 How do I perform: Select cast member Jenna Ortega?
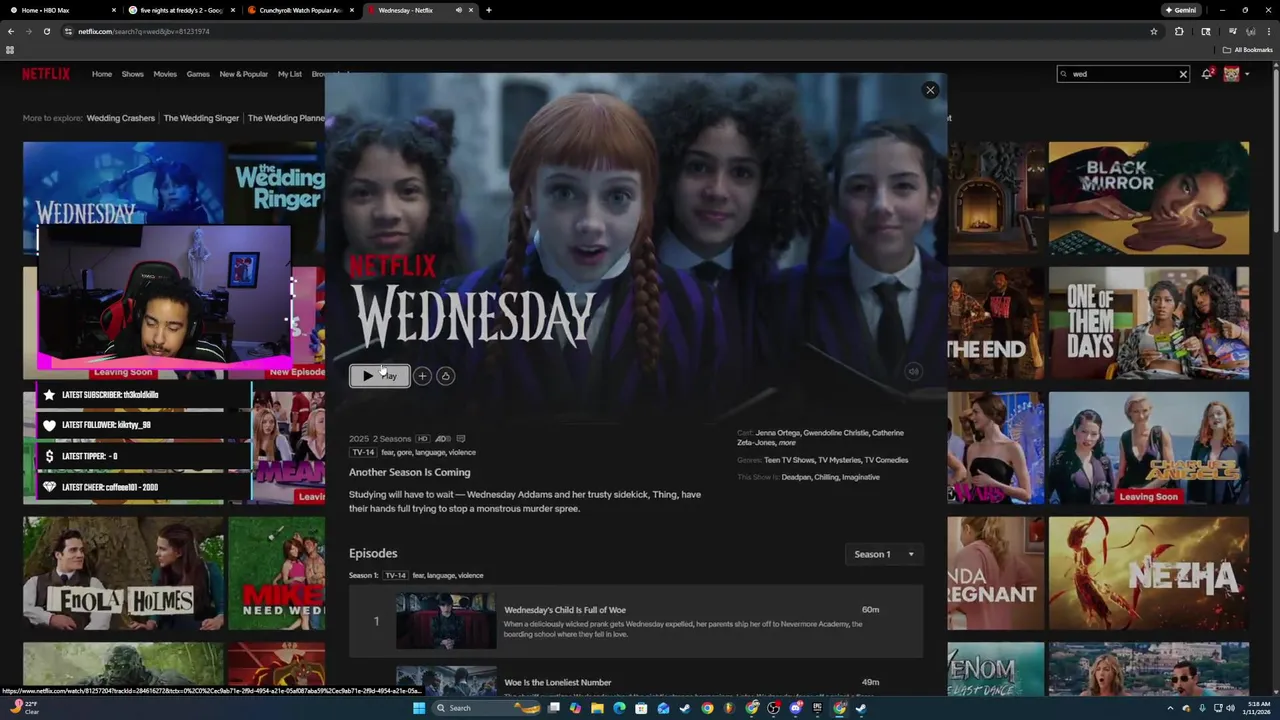tap(778, 433)
